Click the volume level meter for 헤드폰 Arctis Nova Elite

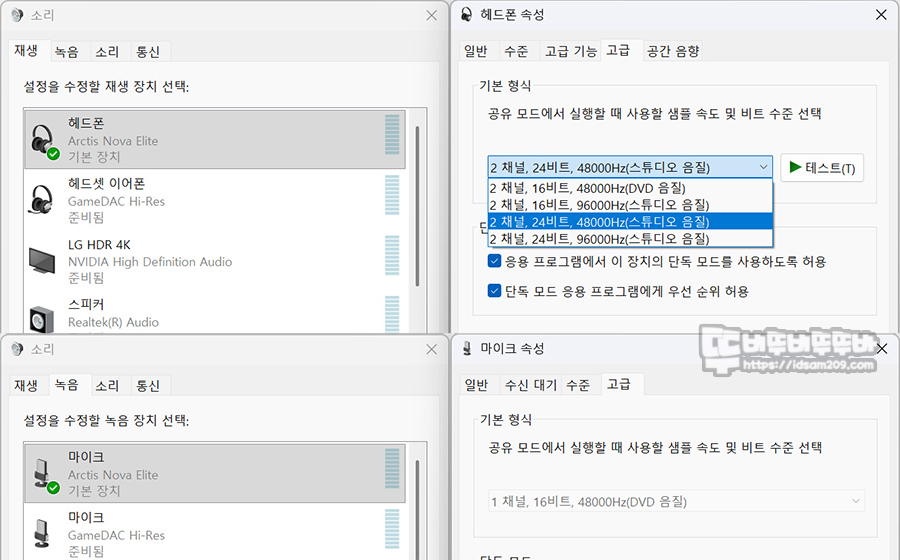tap(392, 134)
